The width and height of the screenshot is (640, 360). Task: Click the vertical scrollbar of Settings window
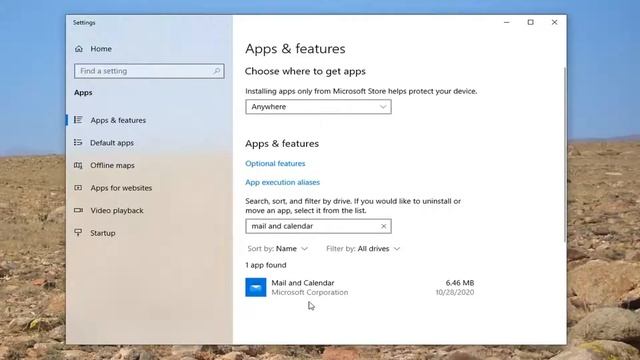point(565,155)
